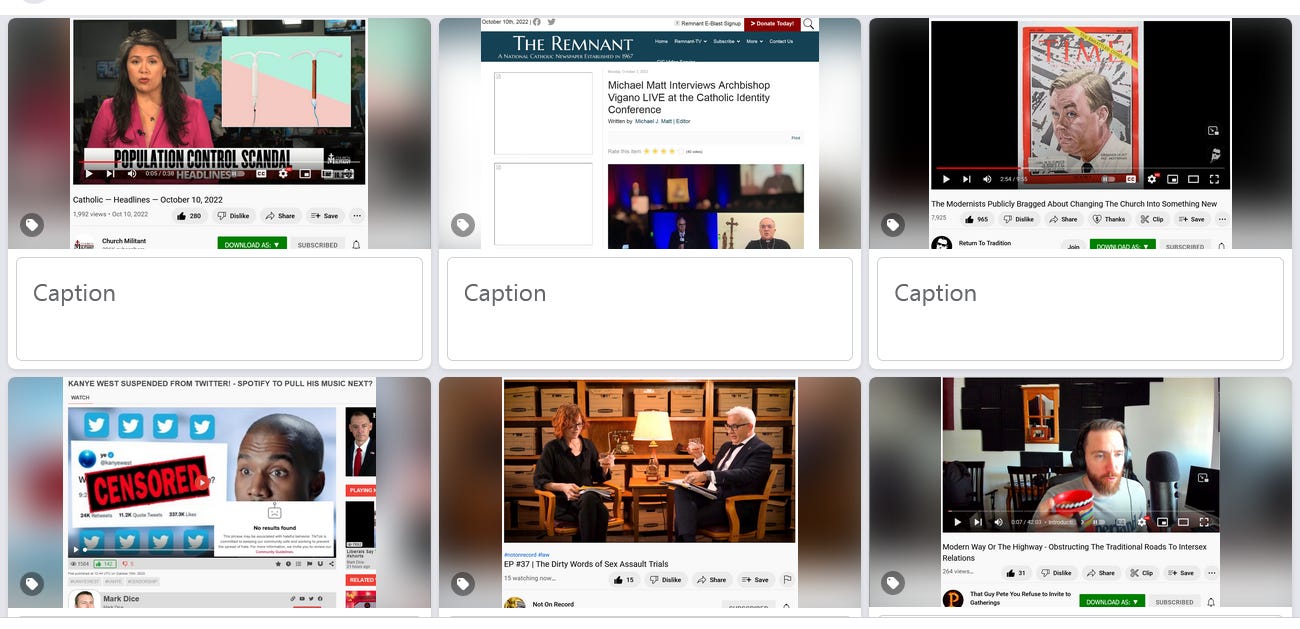Click the tag icon on the Kanye West card
This screenshot has width=1300, height=629.
tap(32, 584)
